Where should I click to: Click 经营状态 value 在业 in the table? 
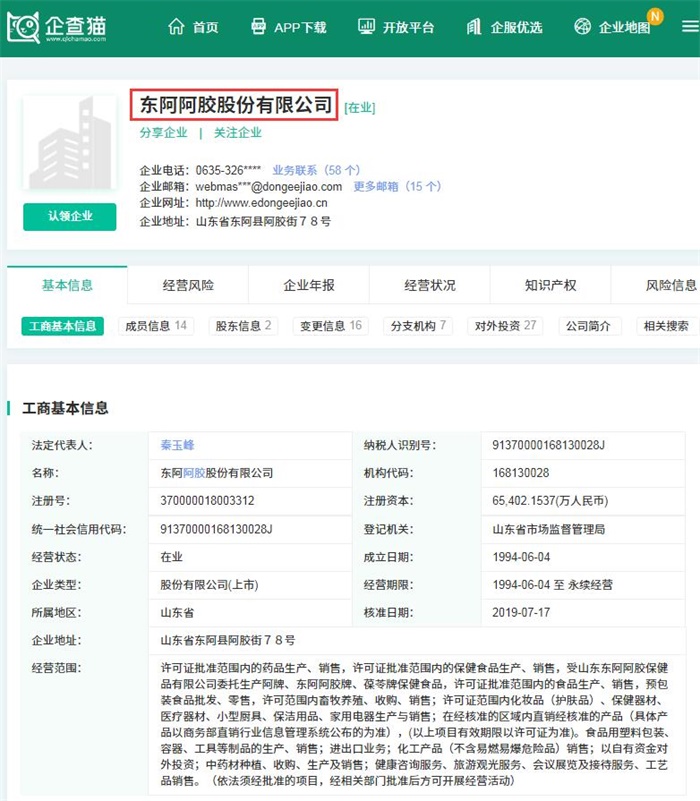[172, 557]
